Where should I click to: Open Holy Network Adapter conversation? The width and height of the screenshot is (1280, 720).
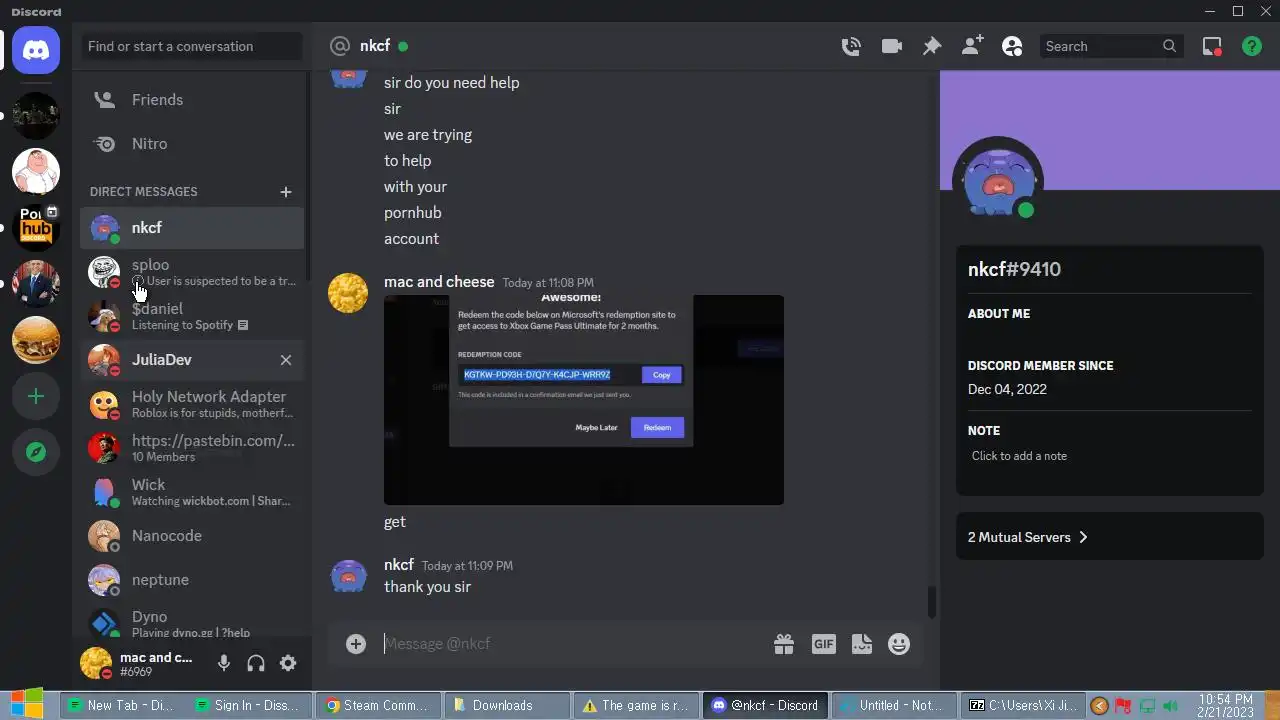192,404
